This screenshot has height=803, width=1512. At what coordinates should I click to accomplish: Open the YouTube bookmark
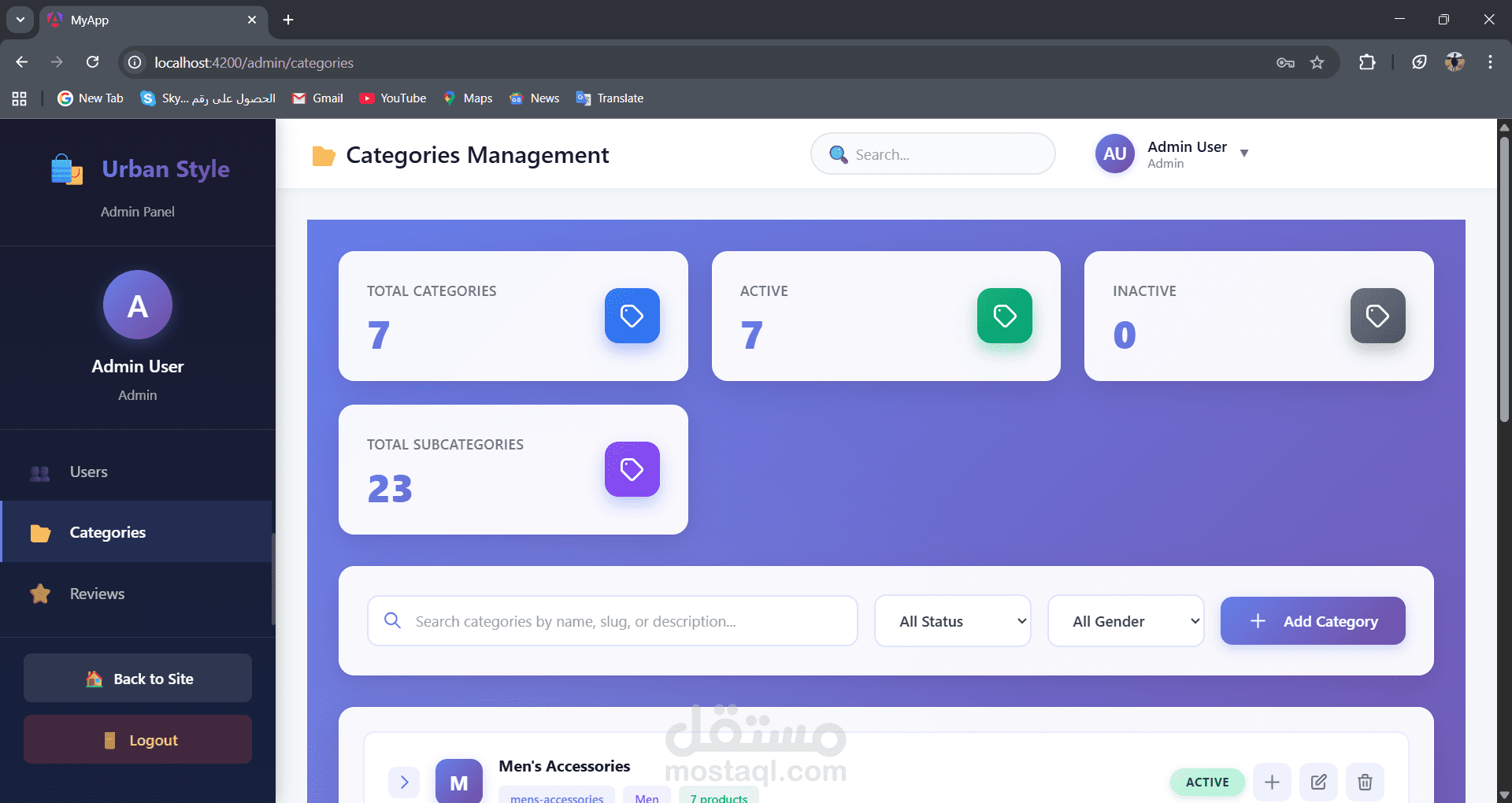tap(392, 98)
